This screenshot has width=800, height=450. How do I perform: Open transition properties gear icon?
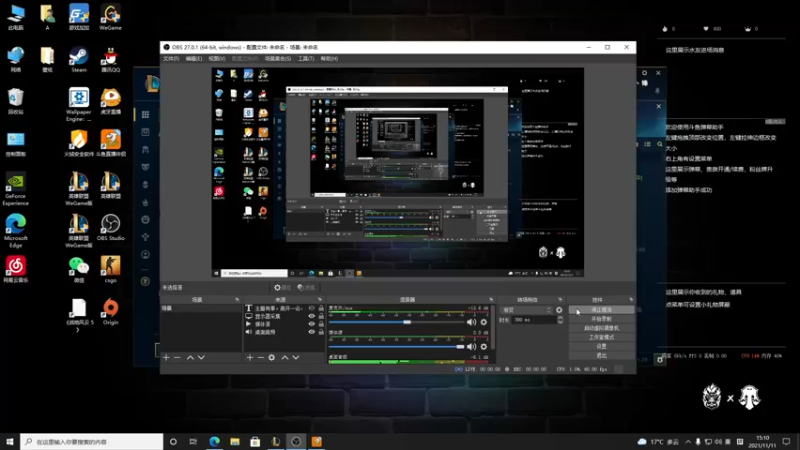click(559, 310)
